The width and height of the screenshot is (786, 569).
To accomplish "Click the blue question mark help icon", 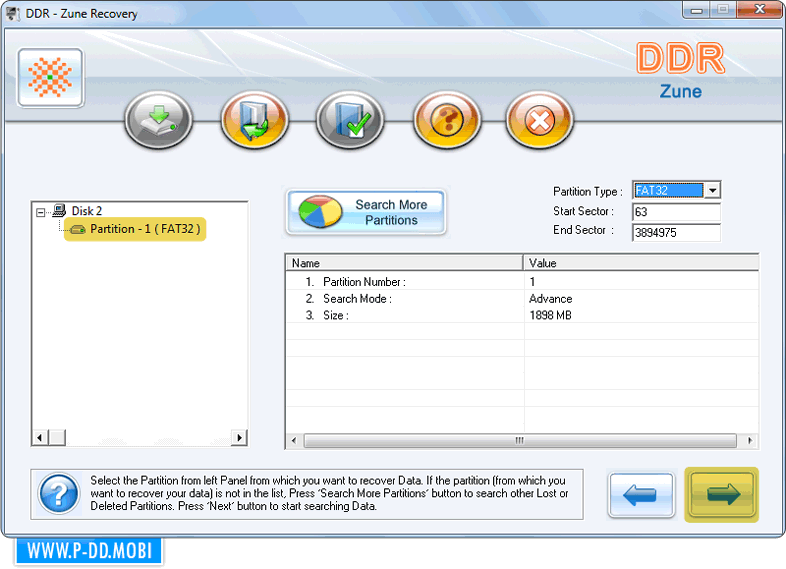I will pos(59,494).
